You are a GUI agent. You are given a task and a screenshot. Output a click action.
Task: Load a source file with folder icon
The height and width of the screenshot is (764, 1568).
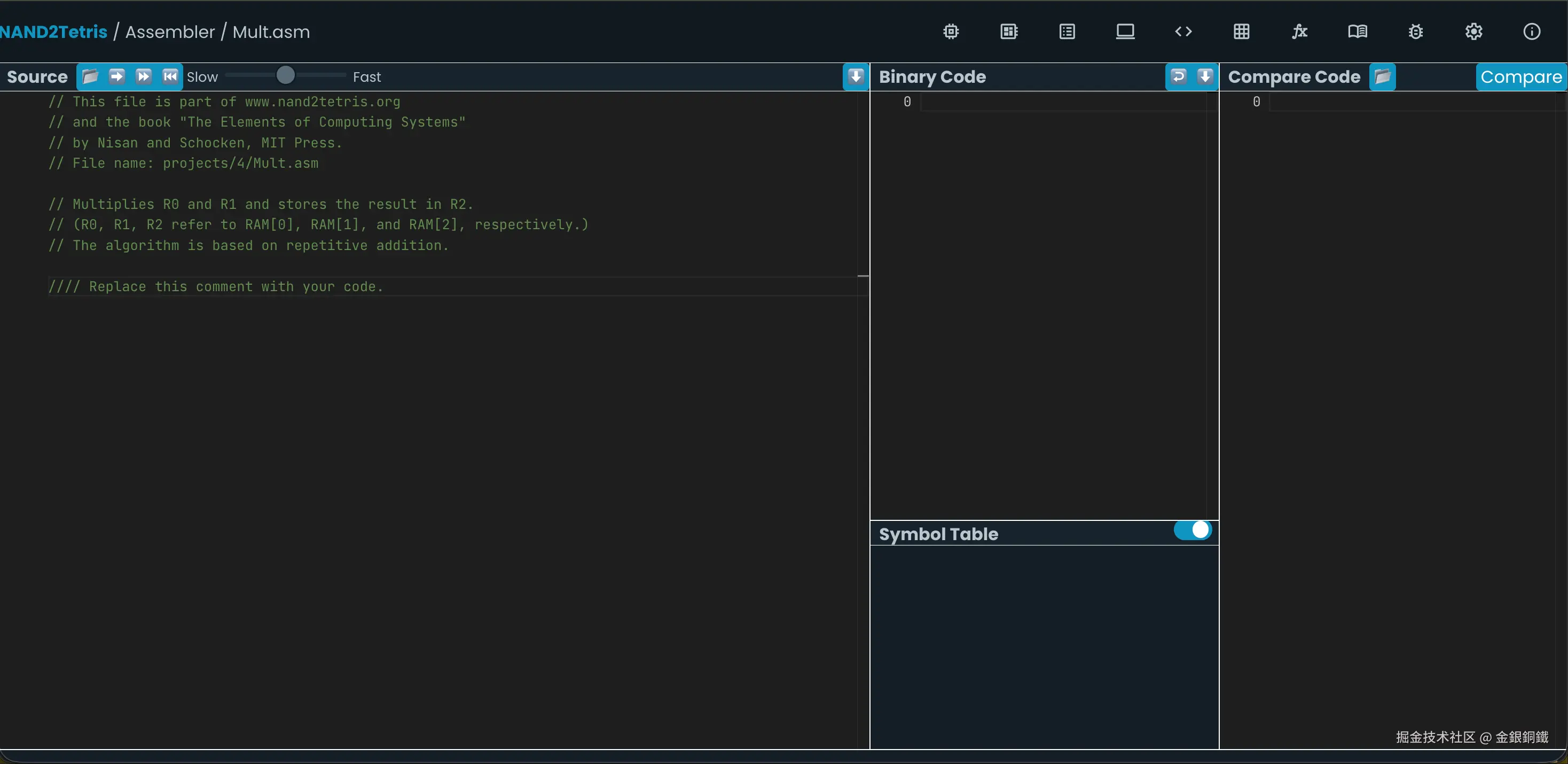pyautogui.click(x=90, y=77)
